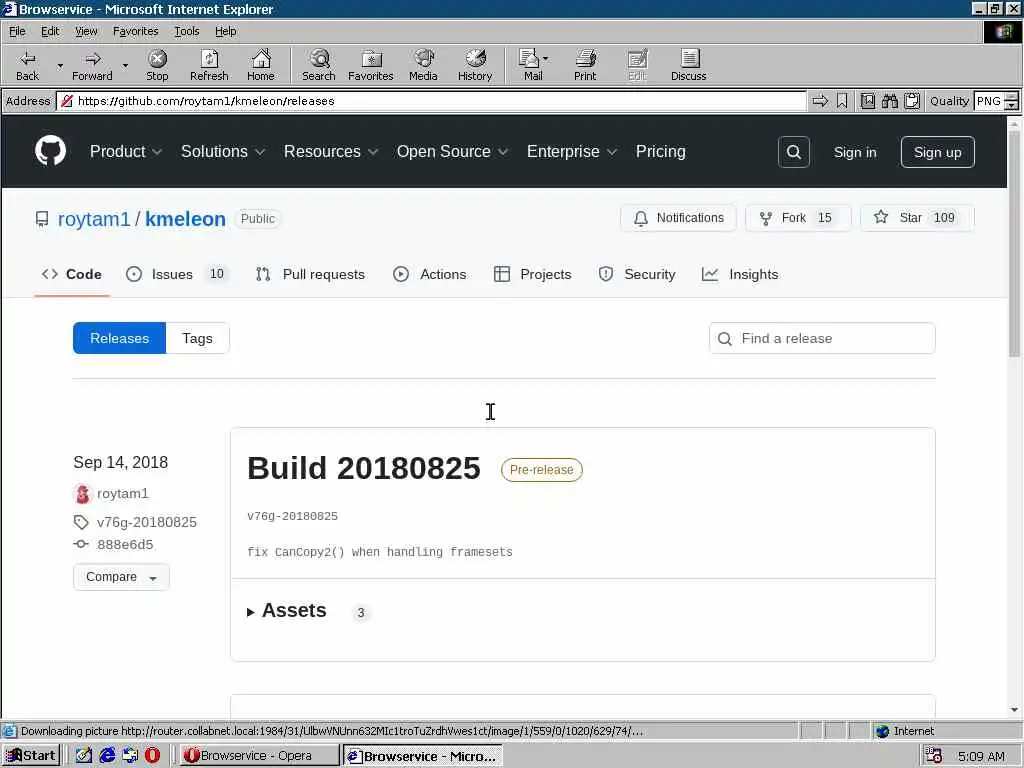This screenshot has width=1024, height=768.
Task: Click the Forward toolbar button
Action: (92, 65)
